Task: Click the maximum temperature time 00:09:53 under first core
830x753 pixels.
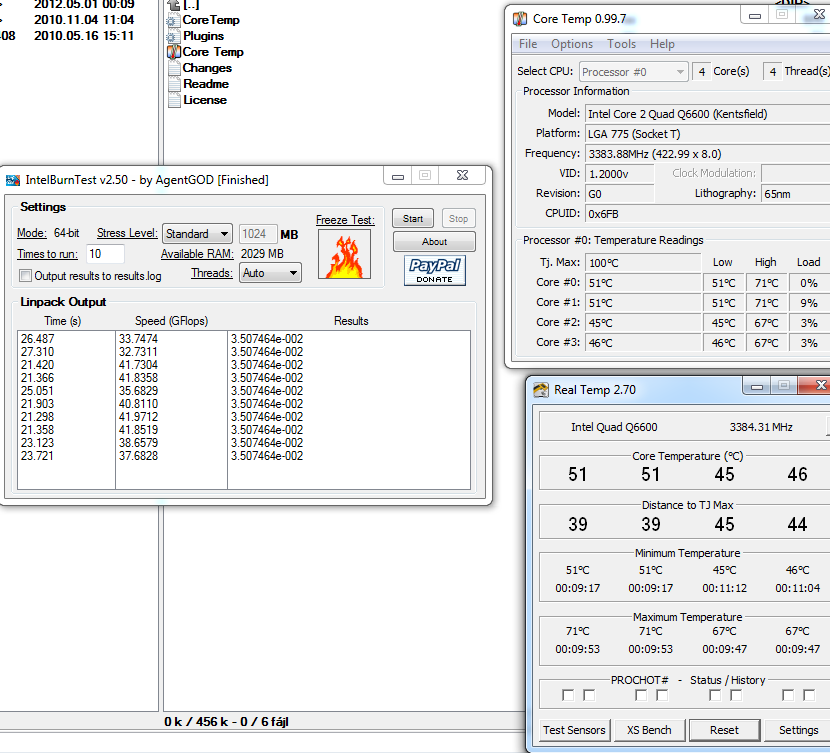Action: (578, 649)
